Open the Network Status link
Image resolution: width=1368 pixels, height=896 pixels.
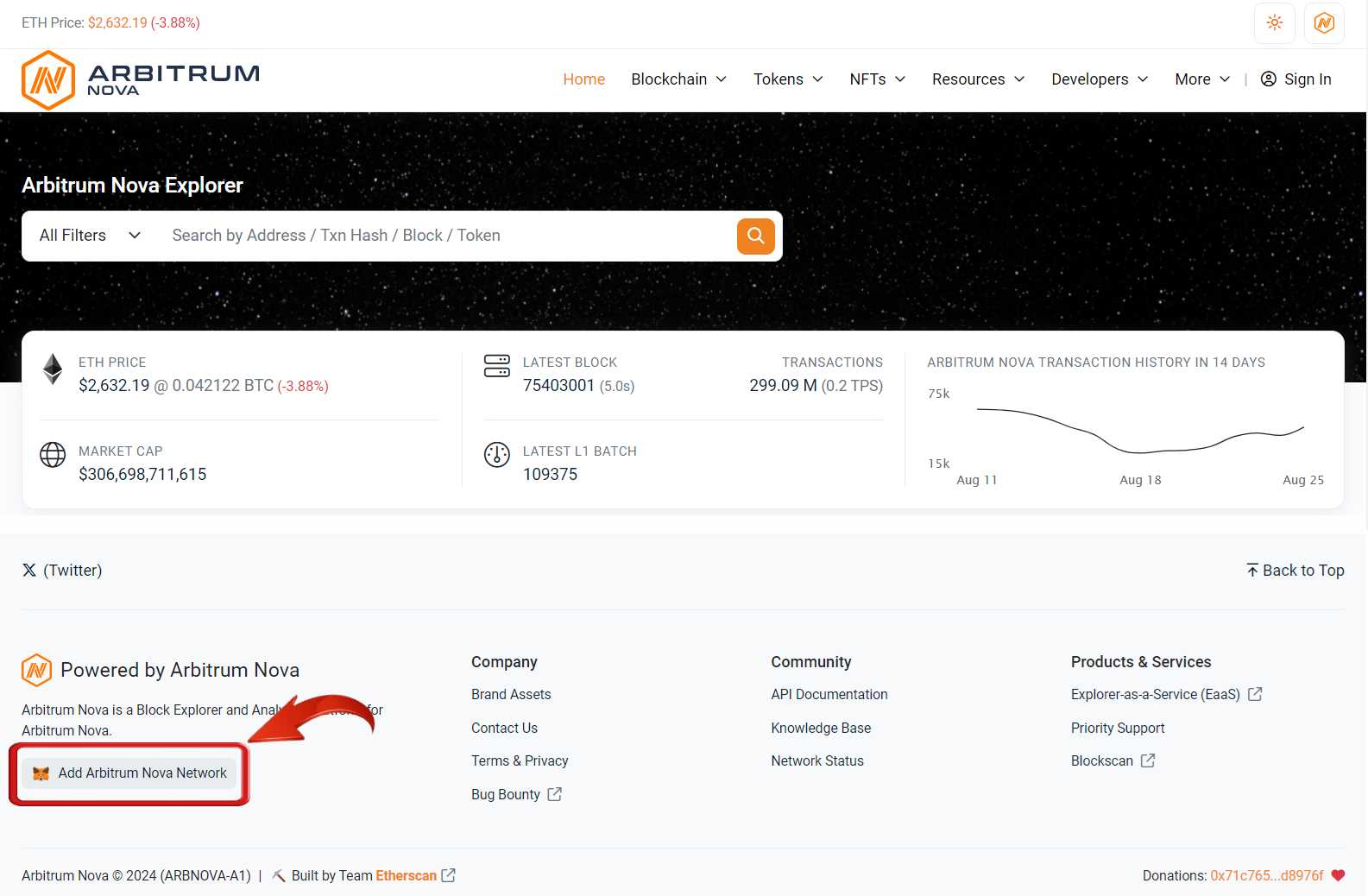click(817, 760)
